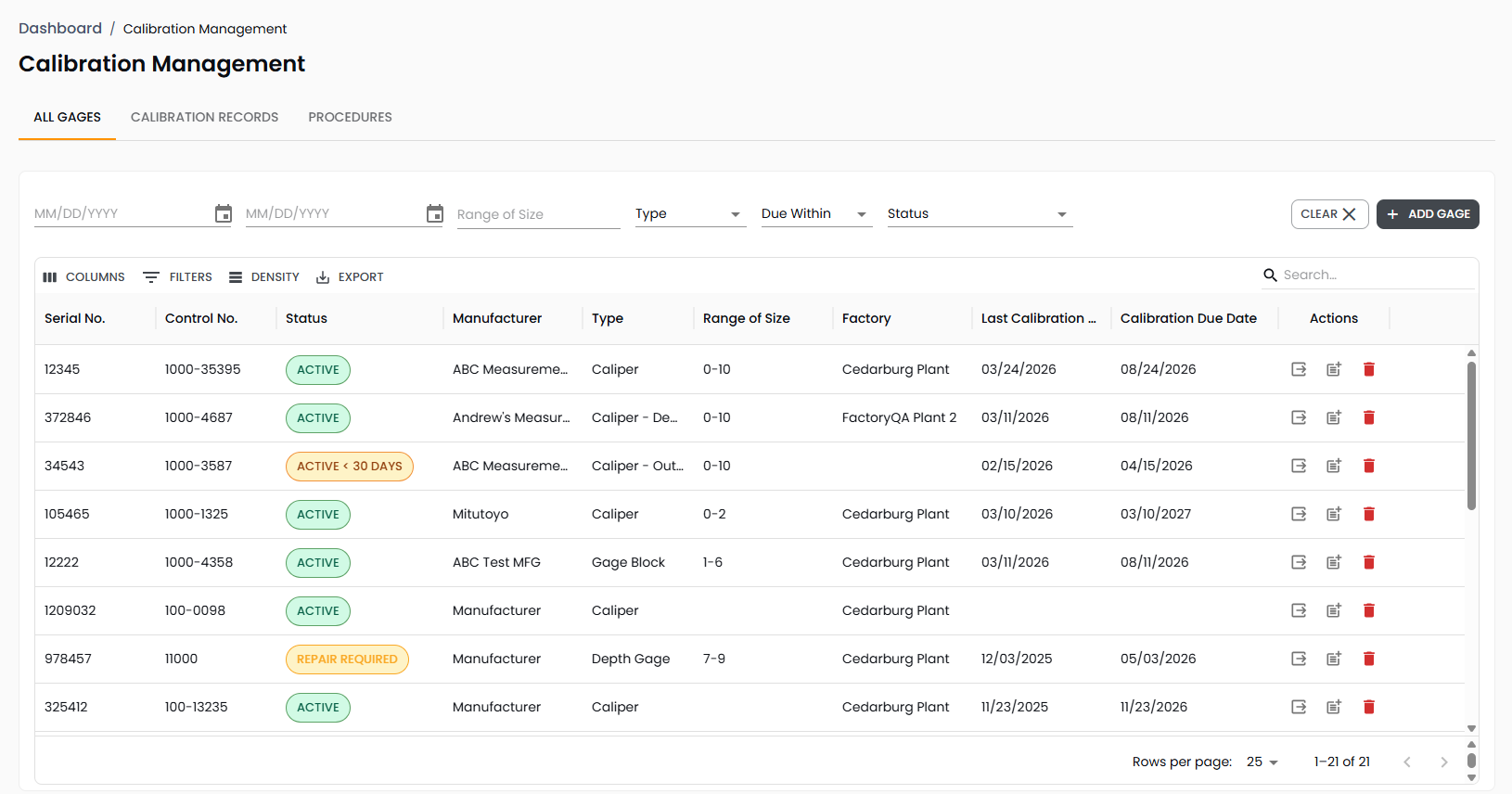Click the add-record icon for gage 372846
Image resolution: width=1512 pixels, height=794 pixels.
[x=1333, y=417]
